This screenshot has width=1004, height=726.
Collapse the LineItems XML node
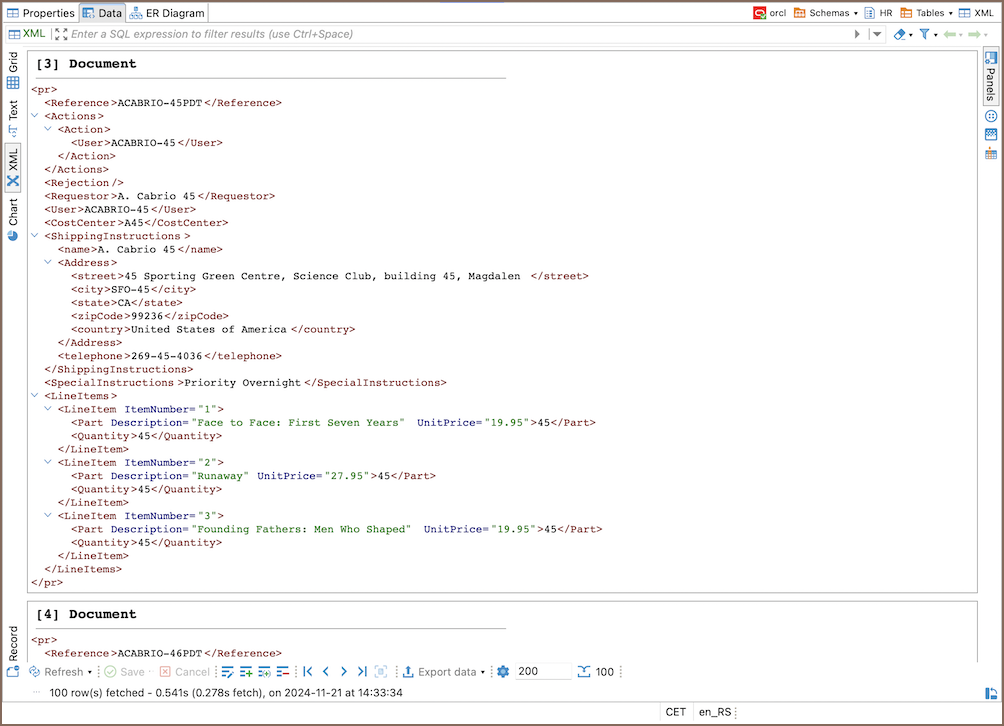click(36, 396)
